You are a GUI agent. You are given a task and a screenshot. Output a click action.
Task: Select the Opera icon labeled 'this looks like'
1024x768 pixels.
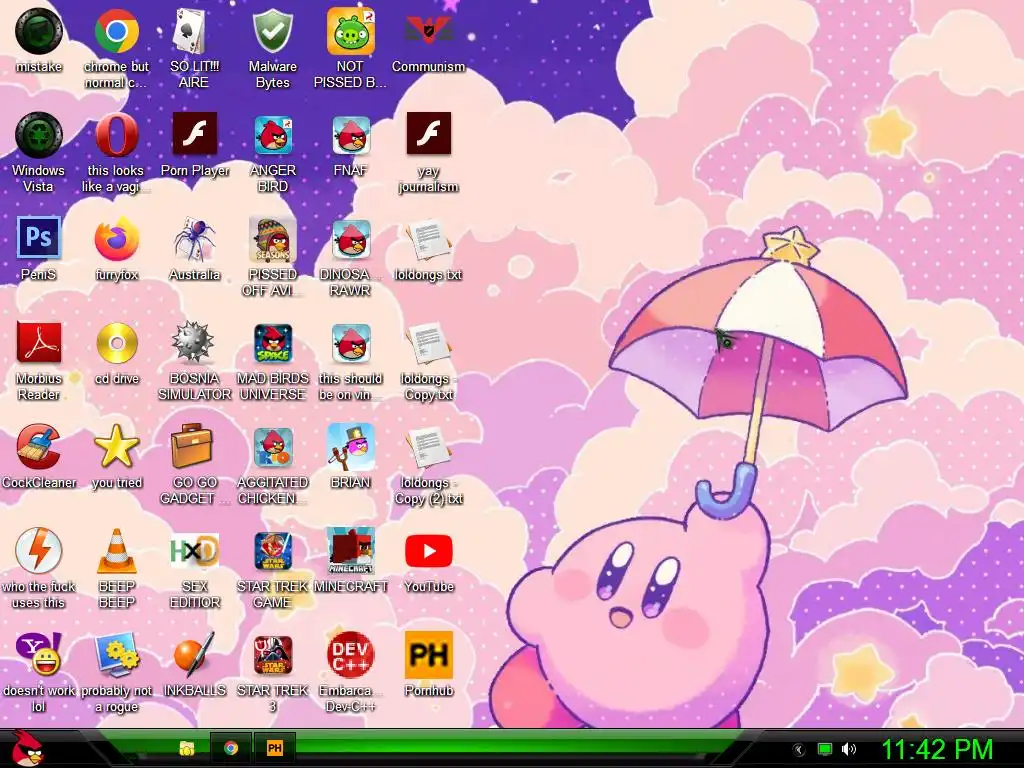coord(116,135)
